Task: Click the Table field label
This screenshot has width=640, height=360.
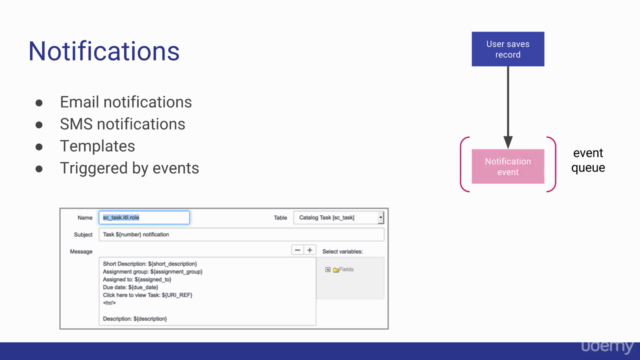Action: pos(280,218)
